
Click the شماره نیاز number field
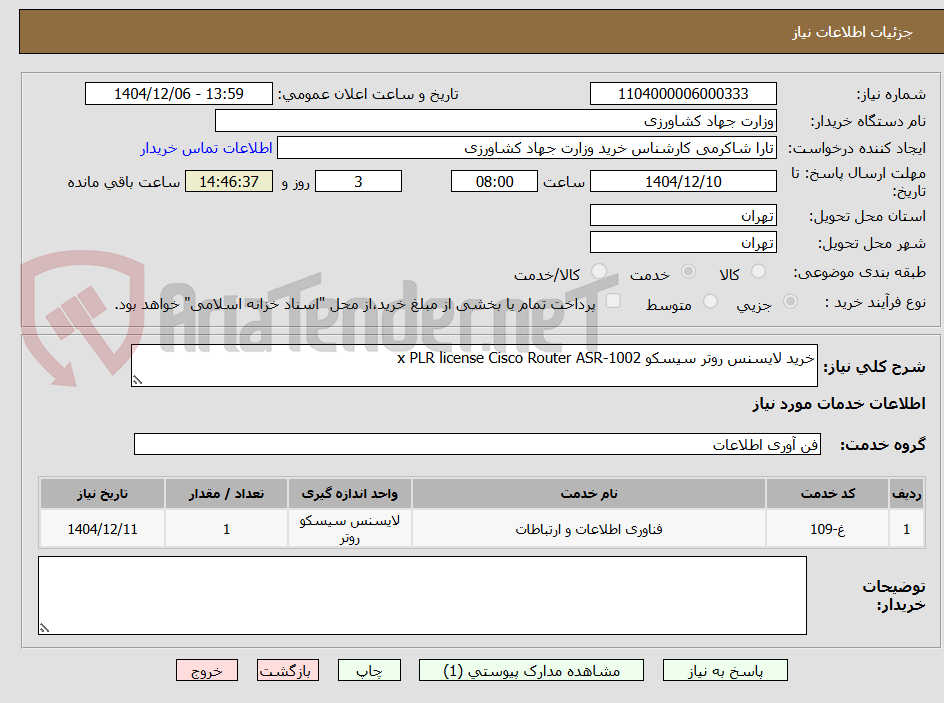point(683,94)
